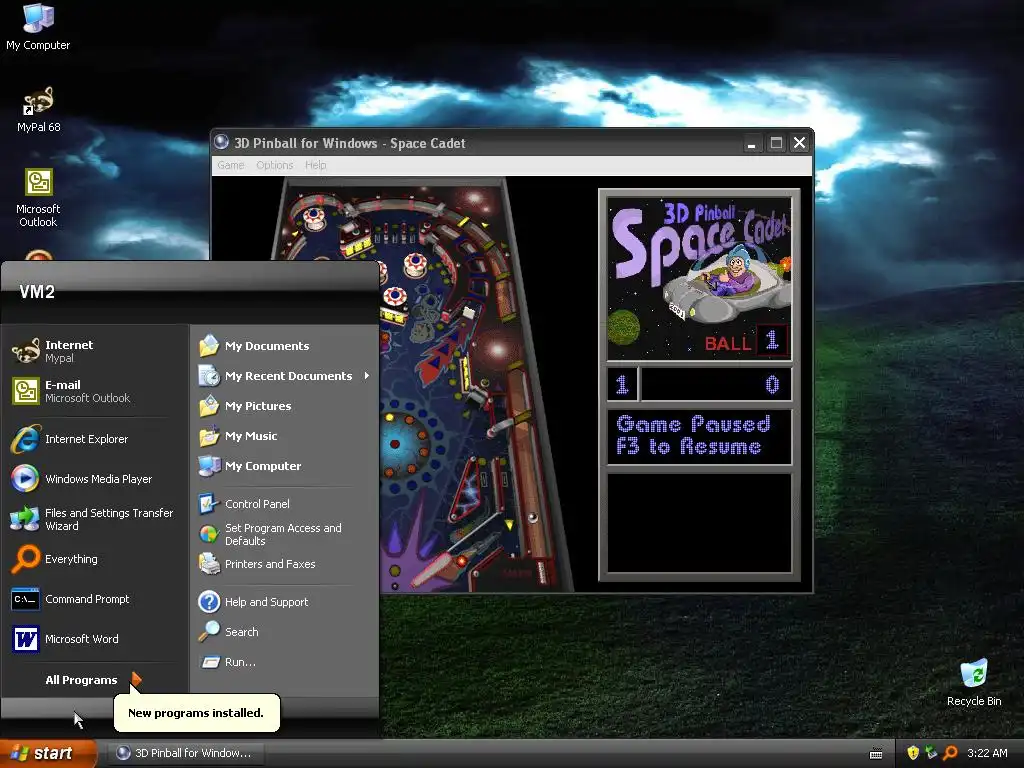1024x768 pixels.
Task: Maximize the 3D Pinball window
Action: [776, 142]
